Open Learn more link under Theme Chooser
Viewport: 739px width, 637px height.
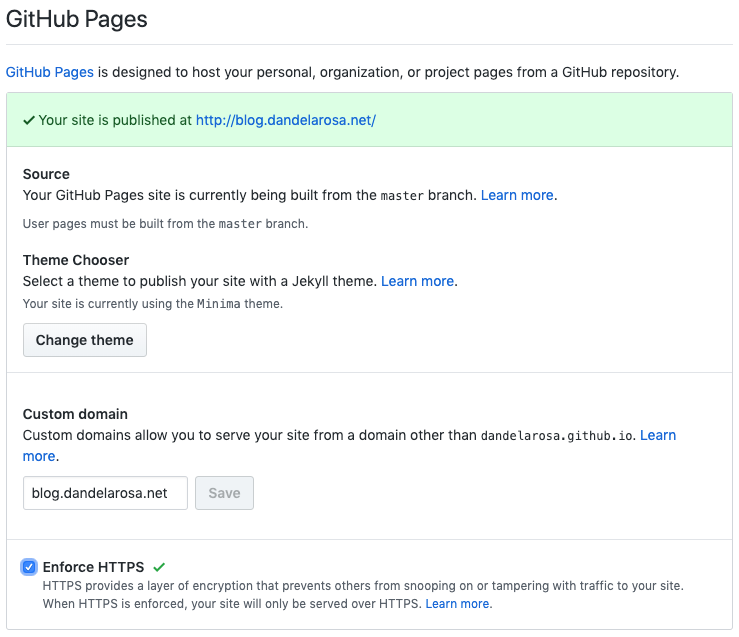click(x=418, y=281)
